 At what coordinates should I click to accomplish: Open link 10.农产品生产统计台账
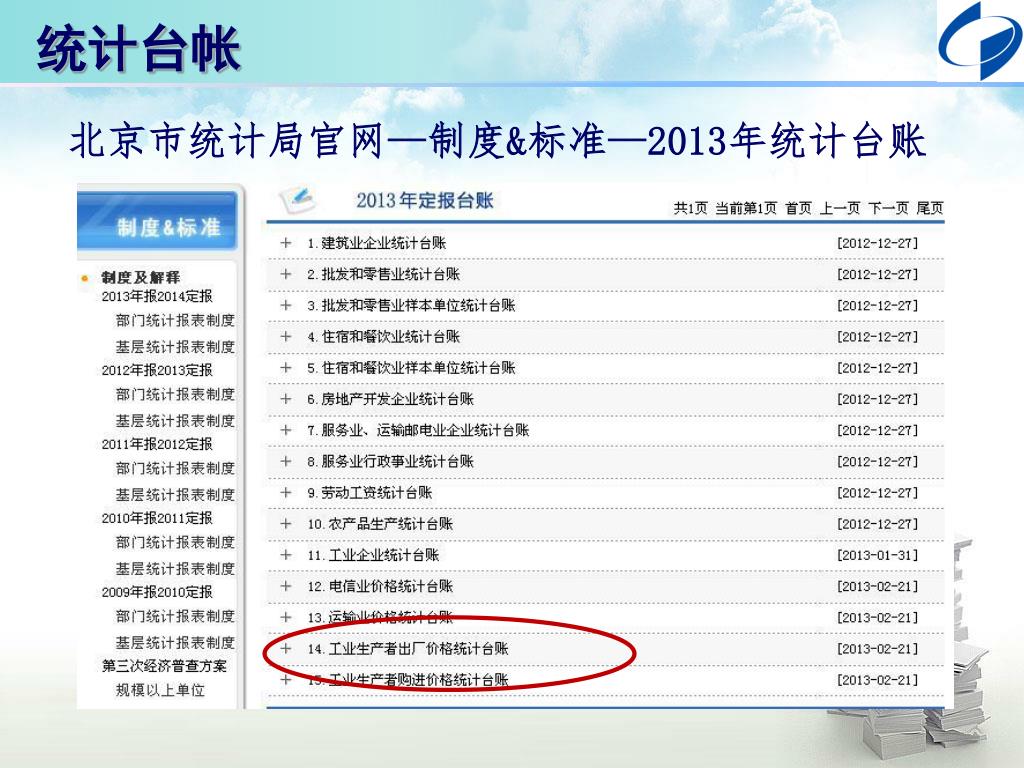tap(380, 524)
